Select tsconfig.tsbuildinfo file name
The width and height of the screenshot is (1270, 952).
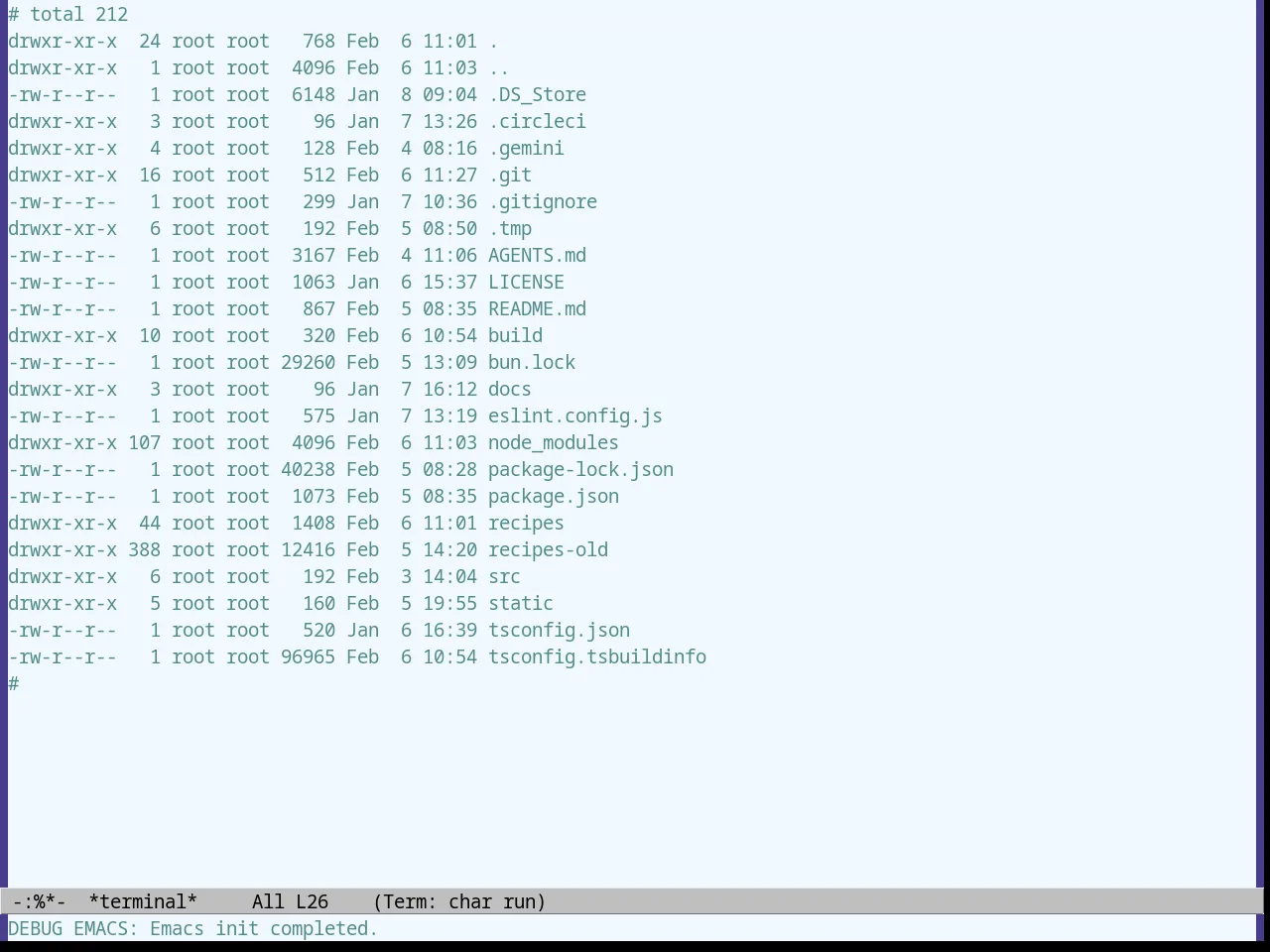[597, 657]
